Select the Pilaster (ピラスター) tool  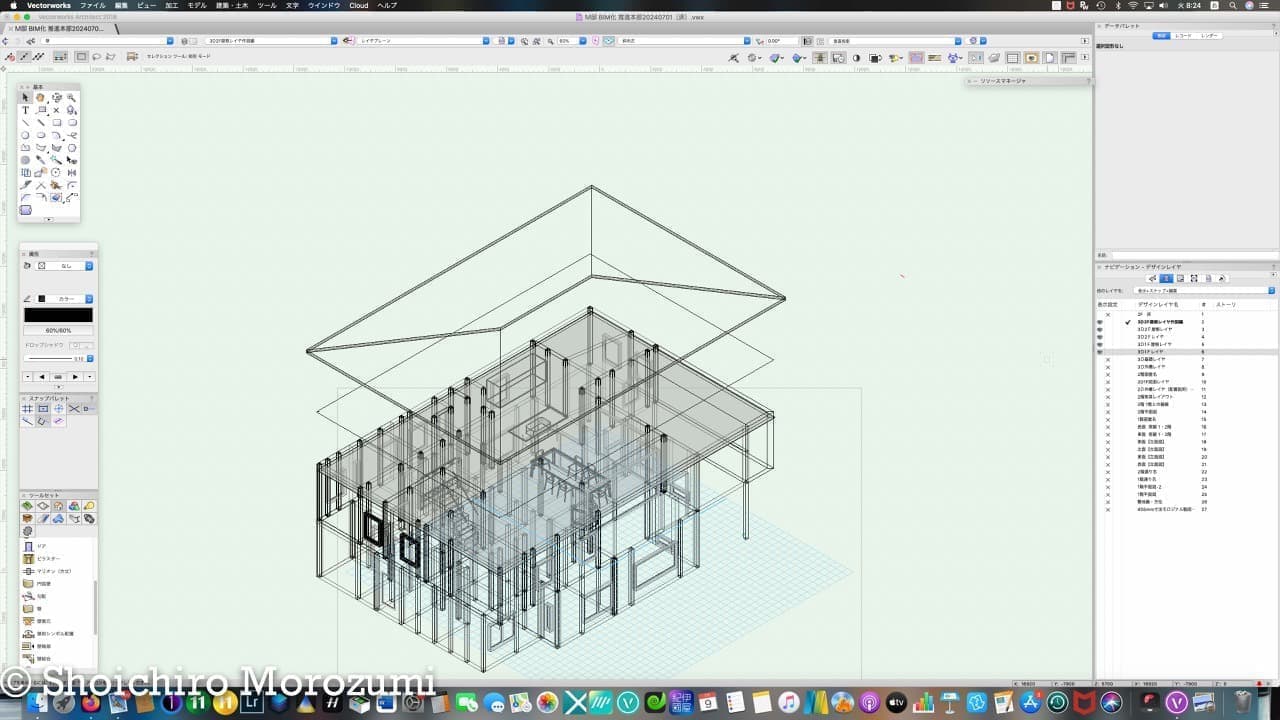click(x=40, y=558)
